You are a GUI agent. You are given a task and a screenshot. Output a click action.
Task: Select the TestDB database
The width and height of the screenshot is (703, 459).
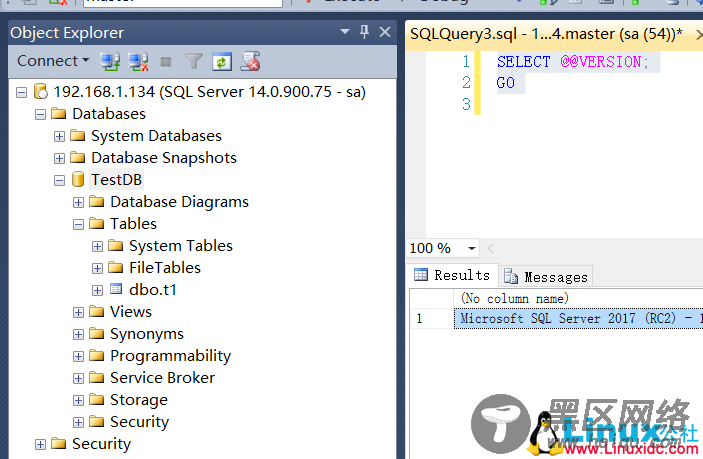(117, 180)
